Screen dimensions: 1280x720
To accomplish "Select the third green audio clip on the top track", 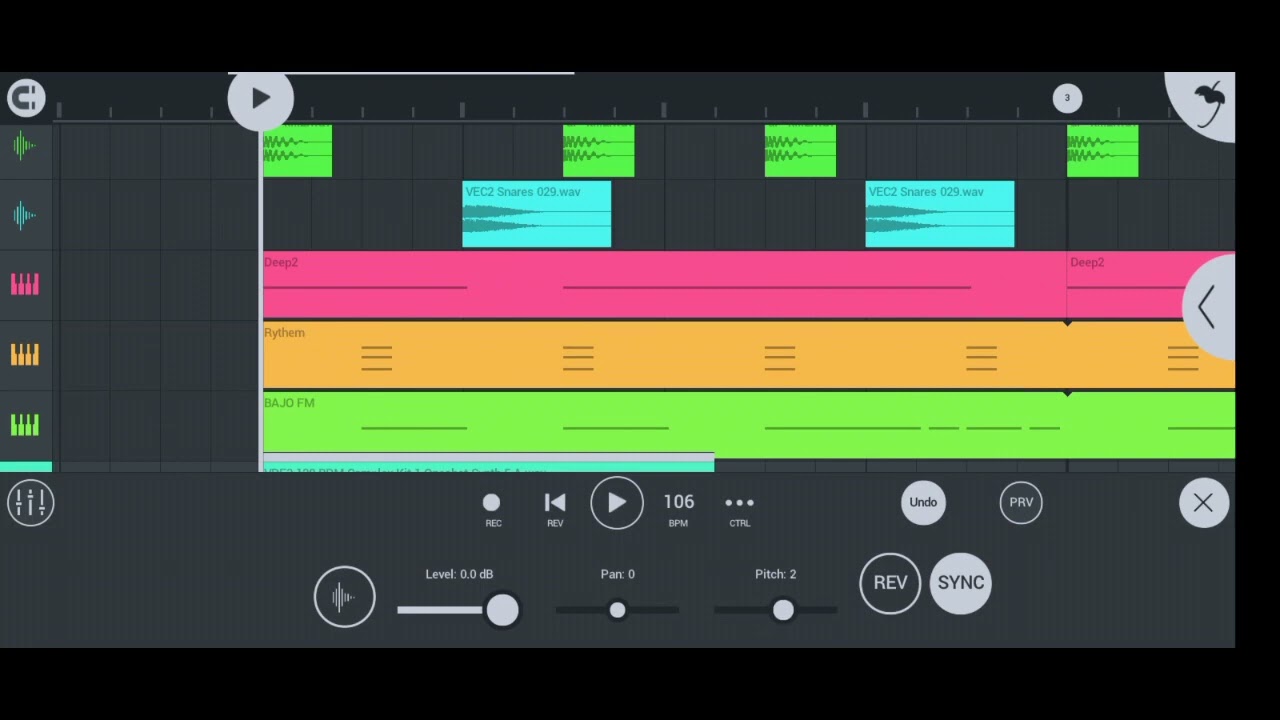I will 800,151.
